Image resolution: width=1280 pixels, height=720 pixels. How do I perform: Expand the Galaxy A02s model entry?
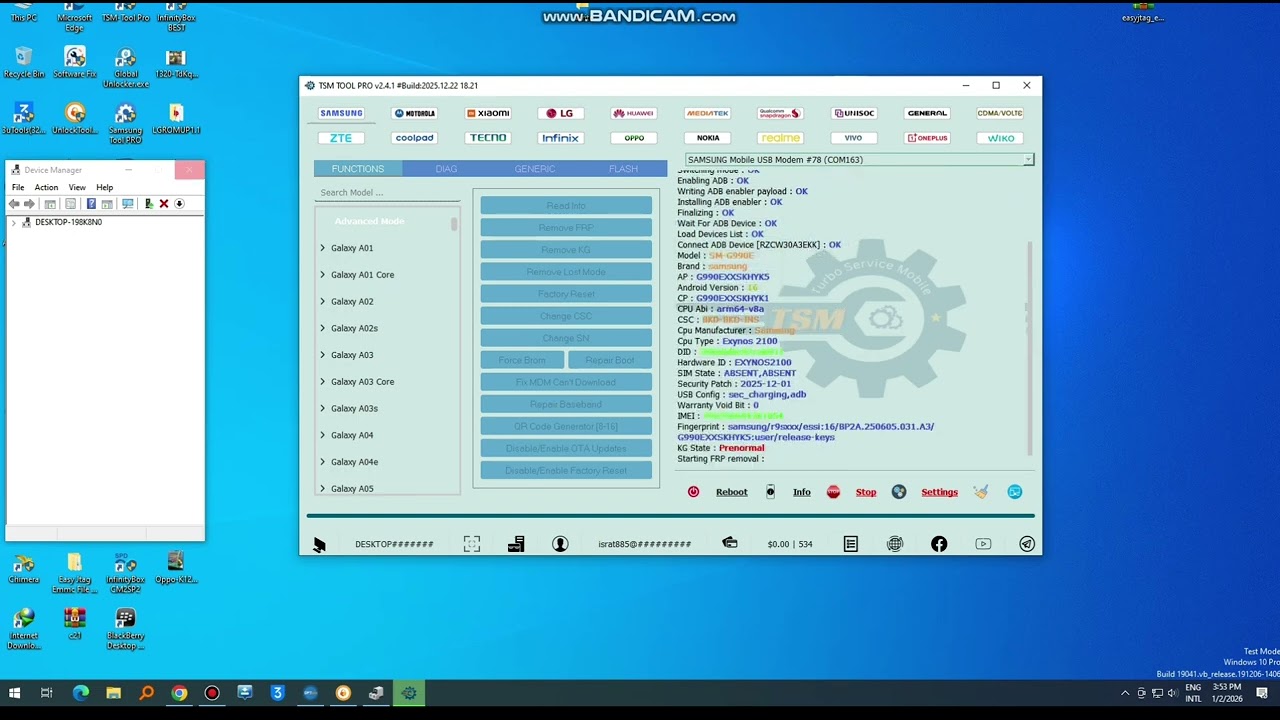(x=323, y=328)
